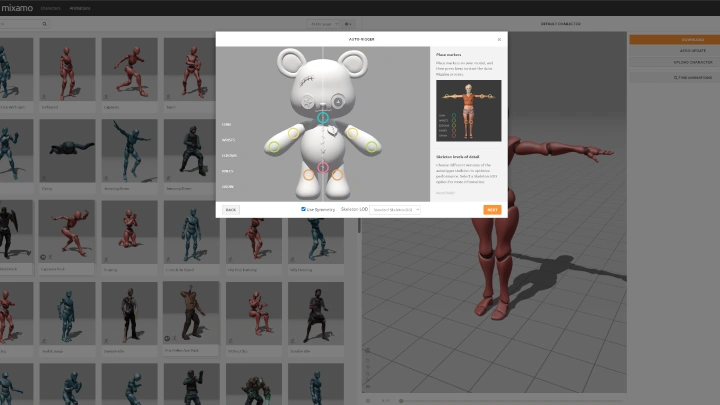Switch to the Characters tab
The height and width of the screenshot is (405, 720).
coord(51,8)
